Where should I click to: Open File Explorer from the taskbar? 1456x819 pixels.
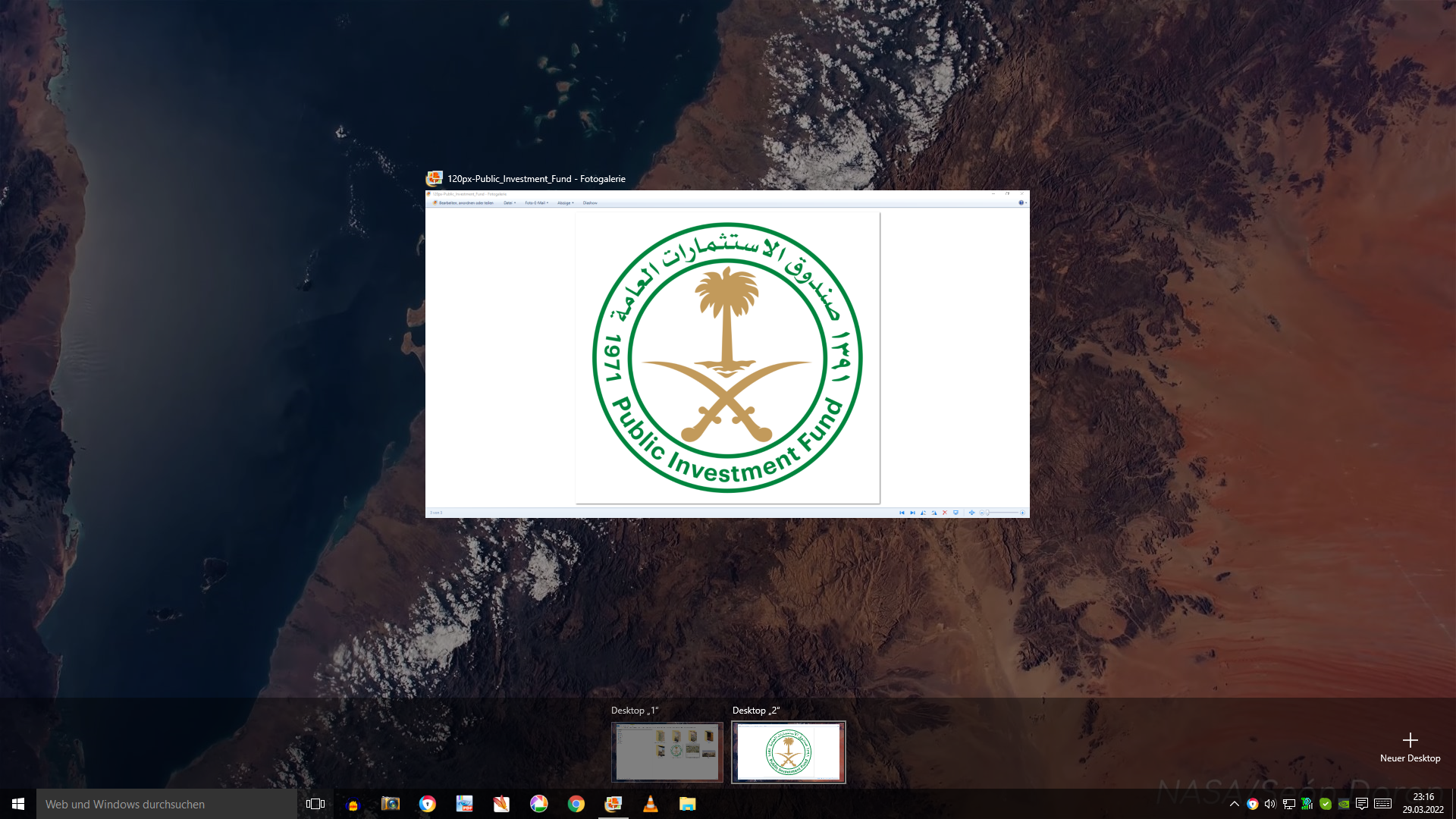click(687, 804)
